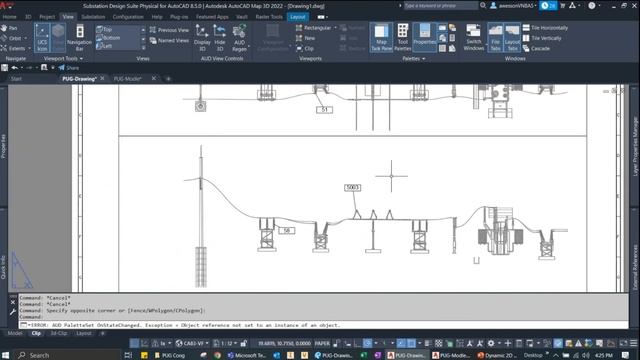The height and width of the screenshot is (360, 640).
Task: Click Switch Windows
Action: pos(473,38)
